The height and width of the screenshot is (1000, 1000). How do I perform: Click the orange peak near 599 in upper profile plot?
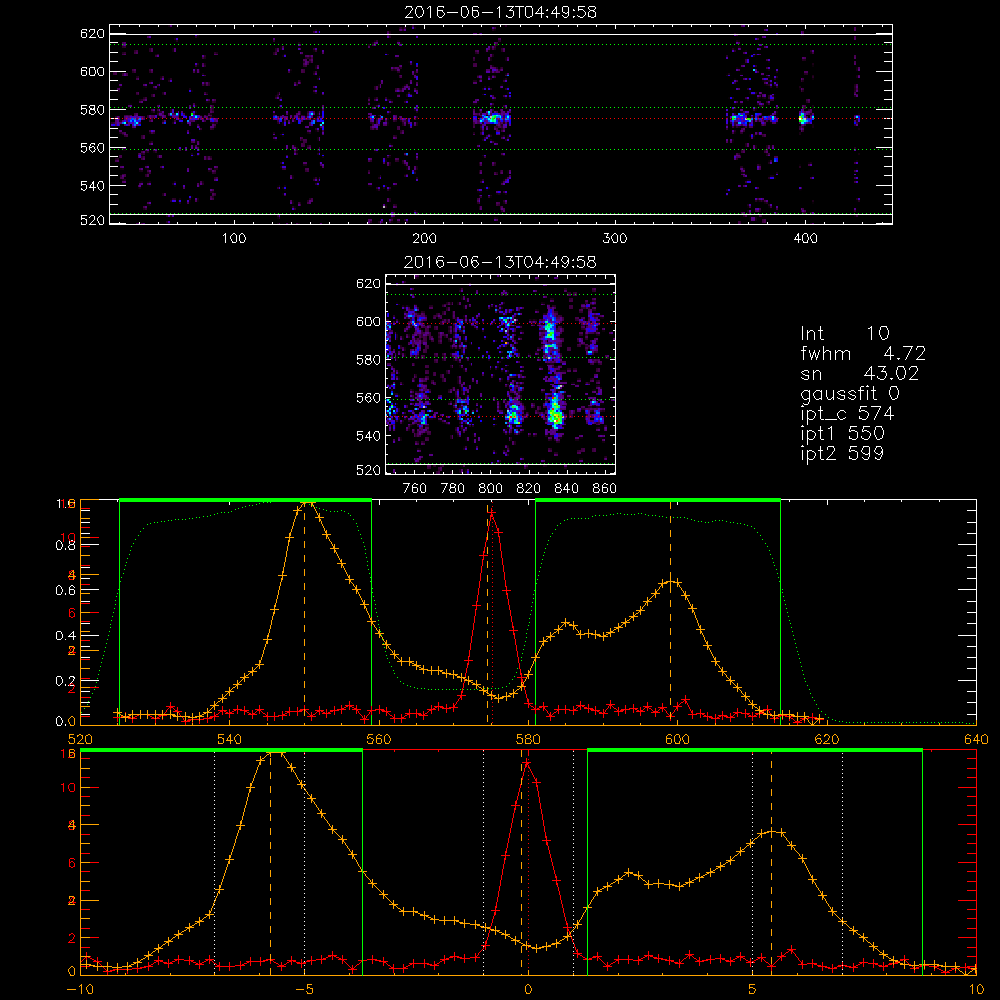670,581
